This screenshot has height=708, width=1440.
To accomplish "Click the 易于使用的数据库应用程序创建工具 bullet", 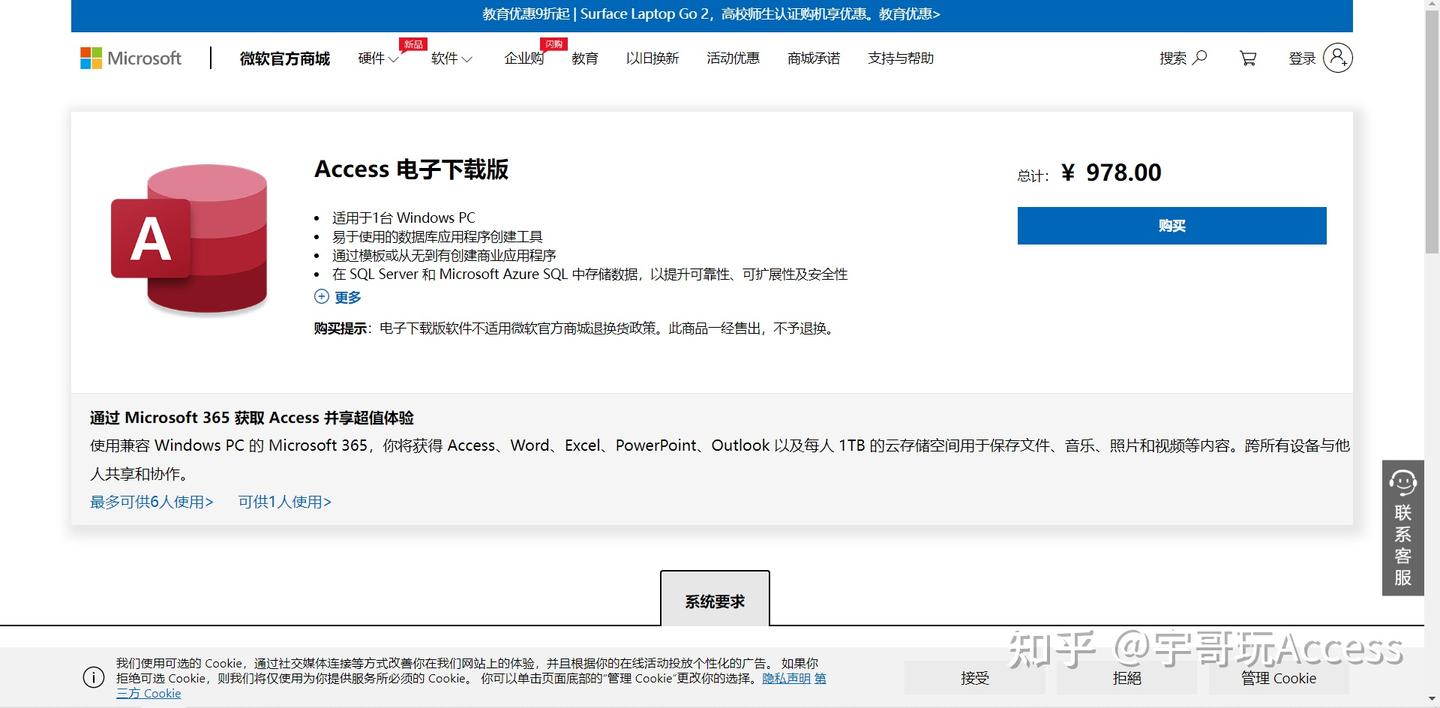I will tap(438, 236).
